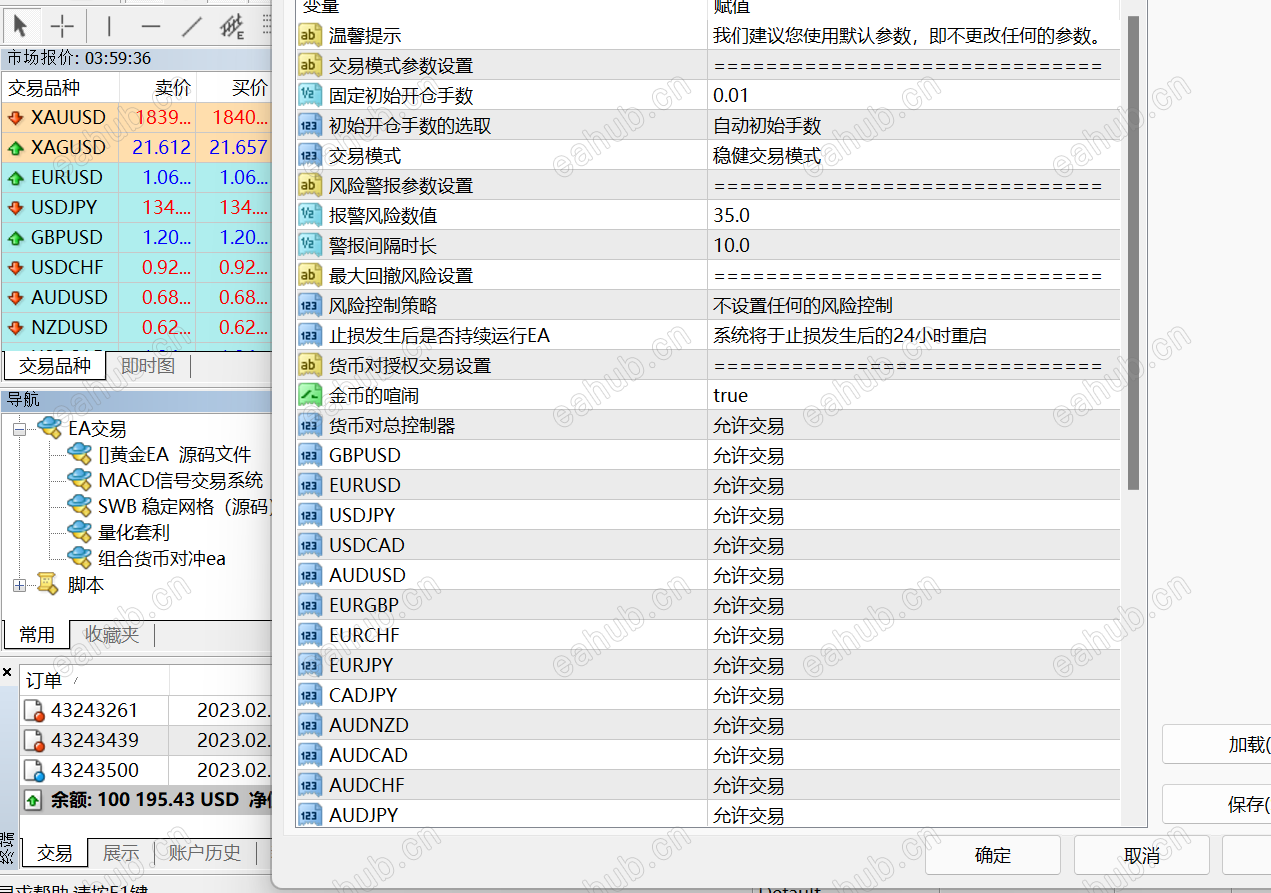Switch to the 即时图 tab

pyautogui.click(x=148, y=366)
